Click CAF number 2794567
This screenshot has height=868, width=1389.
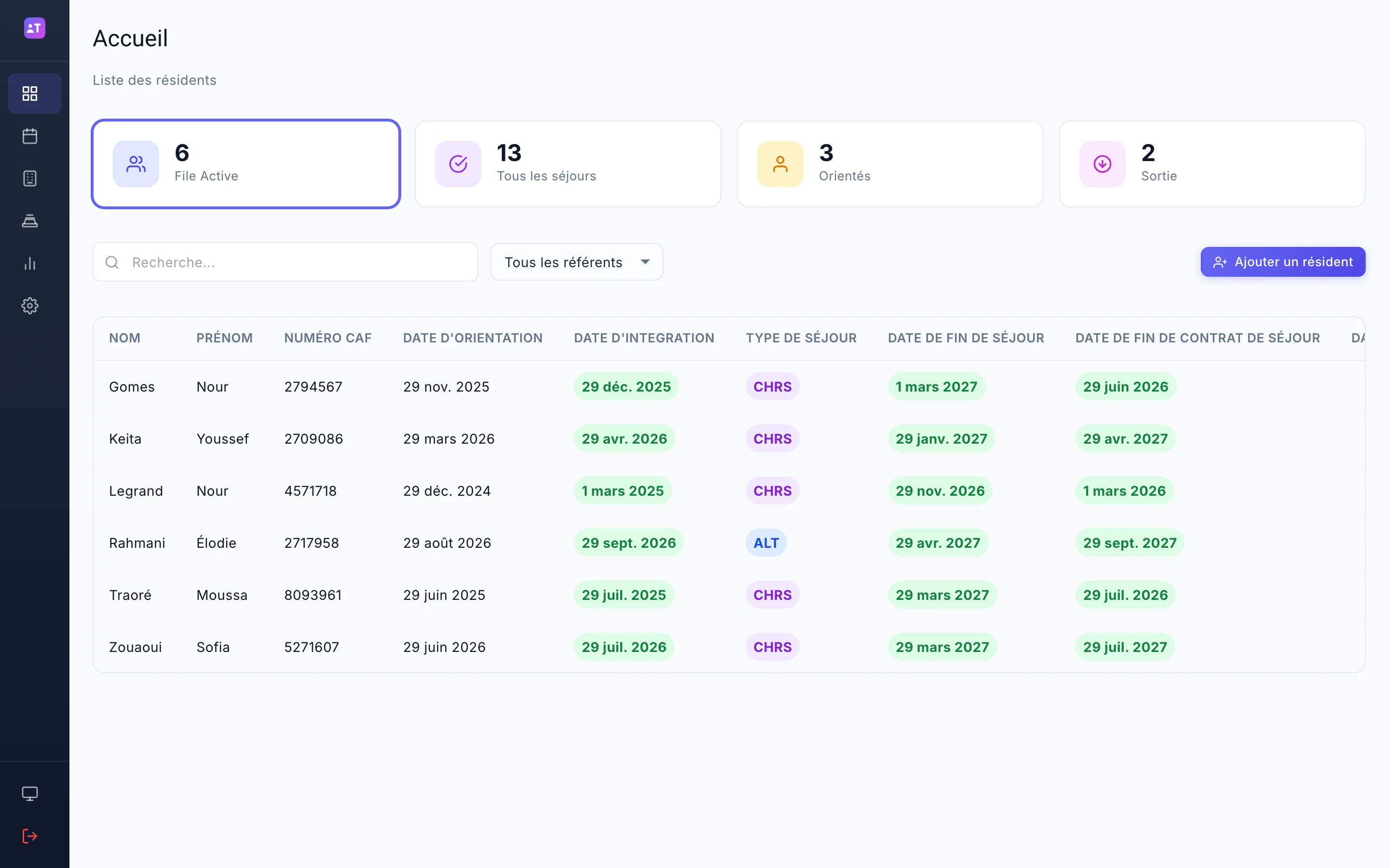(x=313, y=386)
